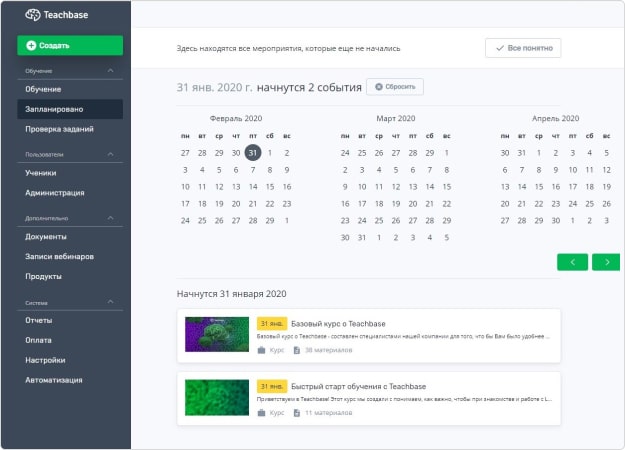Click Начнутся 31 января 2020 heading

(x=232, y=294)
